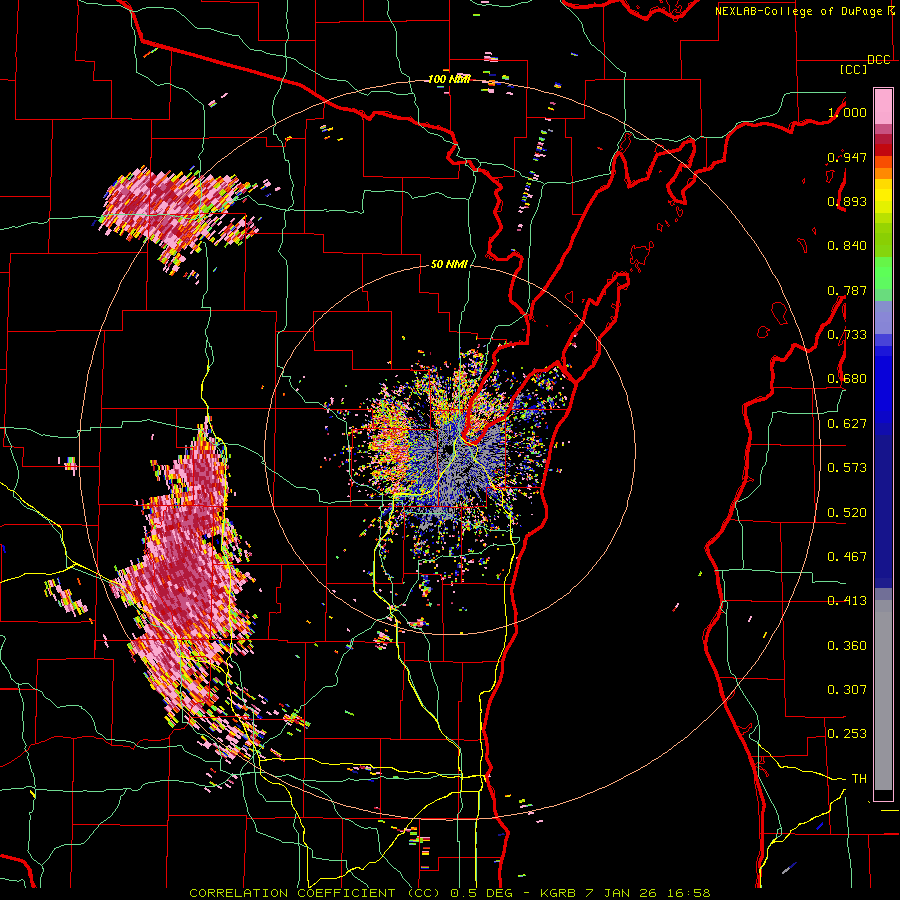Pick the light pink color at the top of the scale
The width and height of the screenshot is (900, 900).
pyautogui.click(x=883, y=106)
